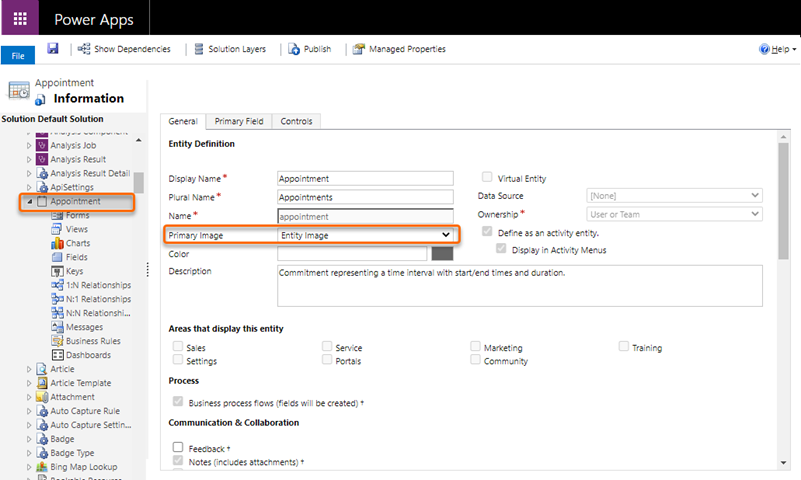Expand the Badge Type node arrow
The image size is (801, 480).
[29, 453]
